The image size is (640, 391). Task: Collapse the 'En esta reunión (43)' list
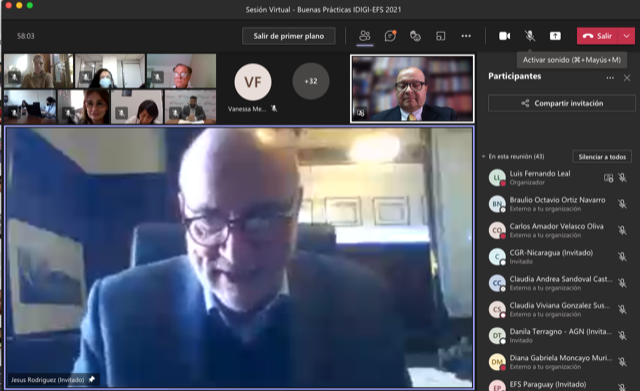tap(484, 156)
